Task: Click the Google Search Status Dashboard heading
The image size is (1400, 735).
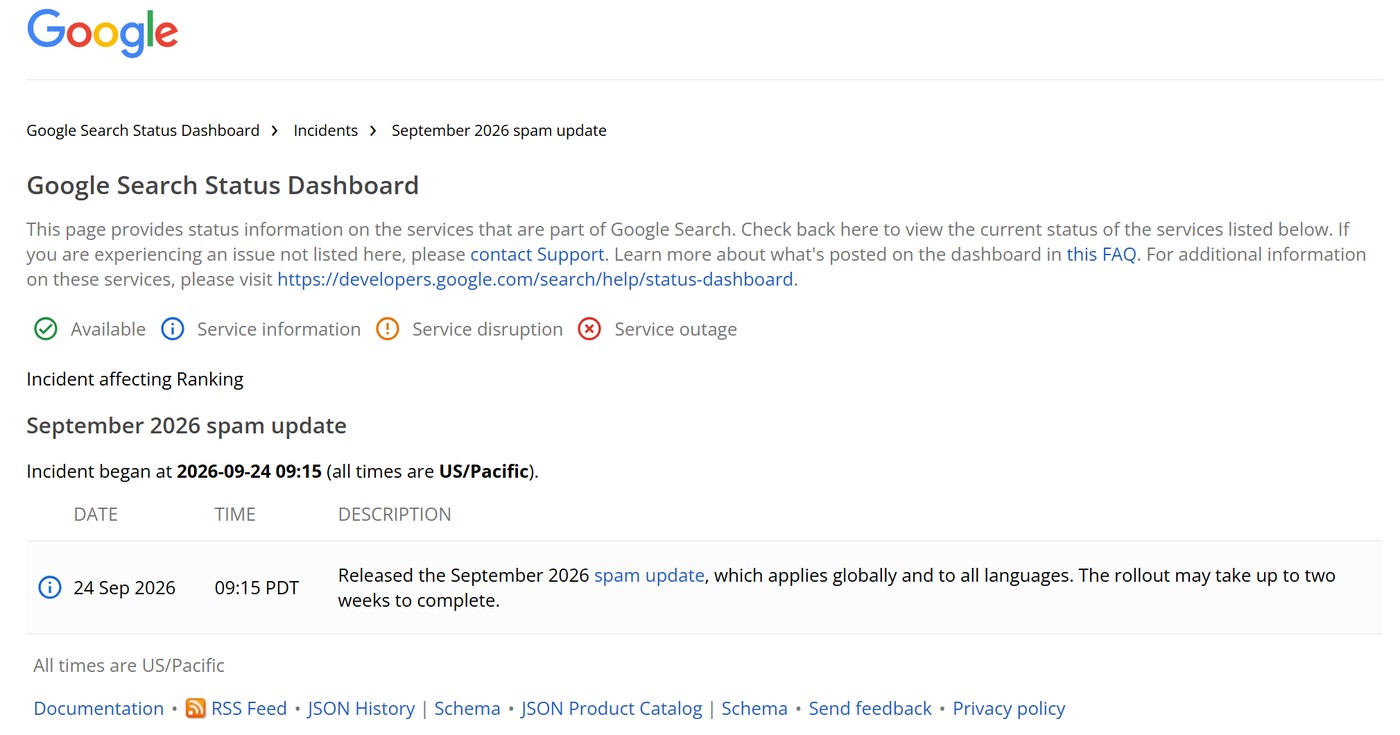Action: click(223, 185)
